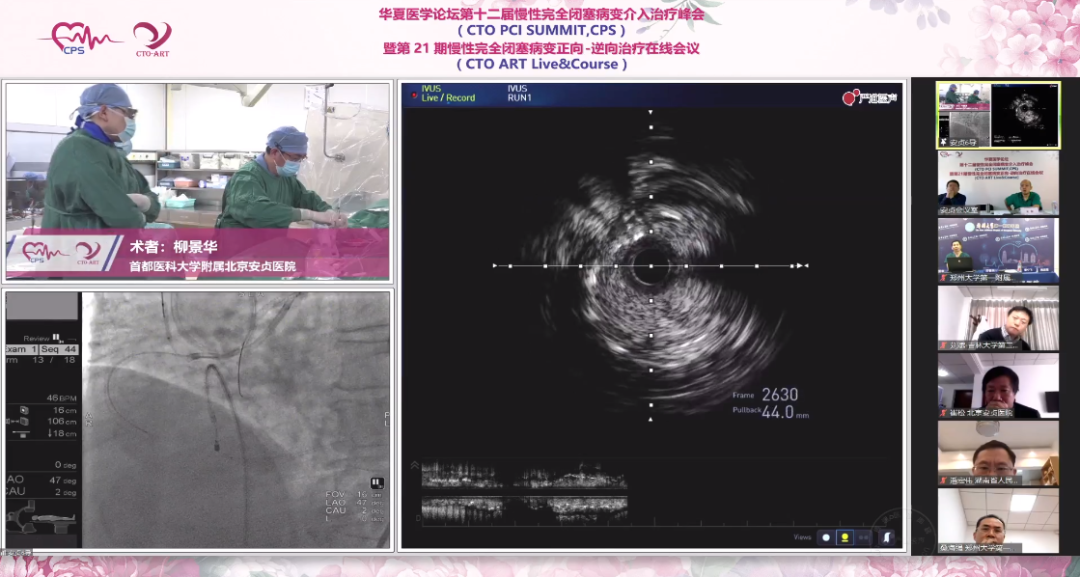Click the RUN1 label in the IVUS panel
Image resolution: width=1080 pixels, height=577 pixels.
coord(519,98)
